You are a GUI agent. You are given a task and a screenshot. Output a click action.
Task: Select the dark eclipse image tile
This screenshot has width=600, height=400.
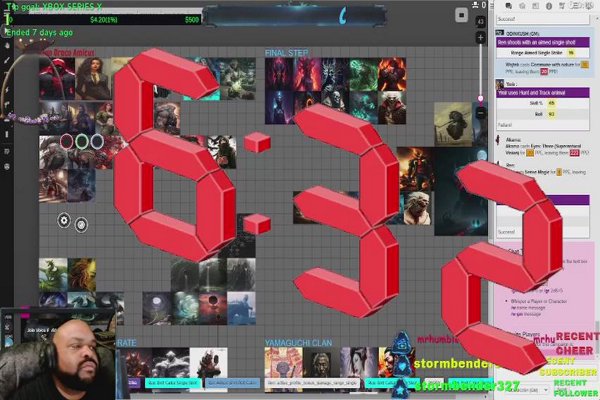pyautogui.click(x=214, y=308)
